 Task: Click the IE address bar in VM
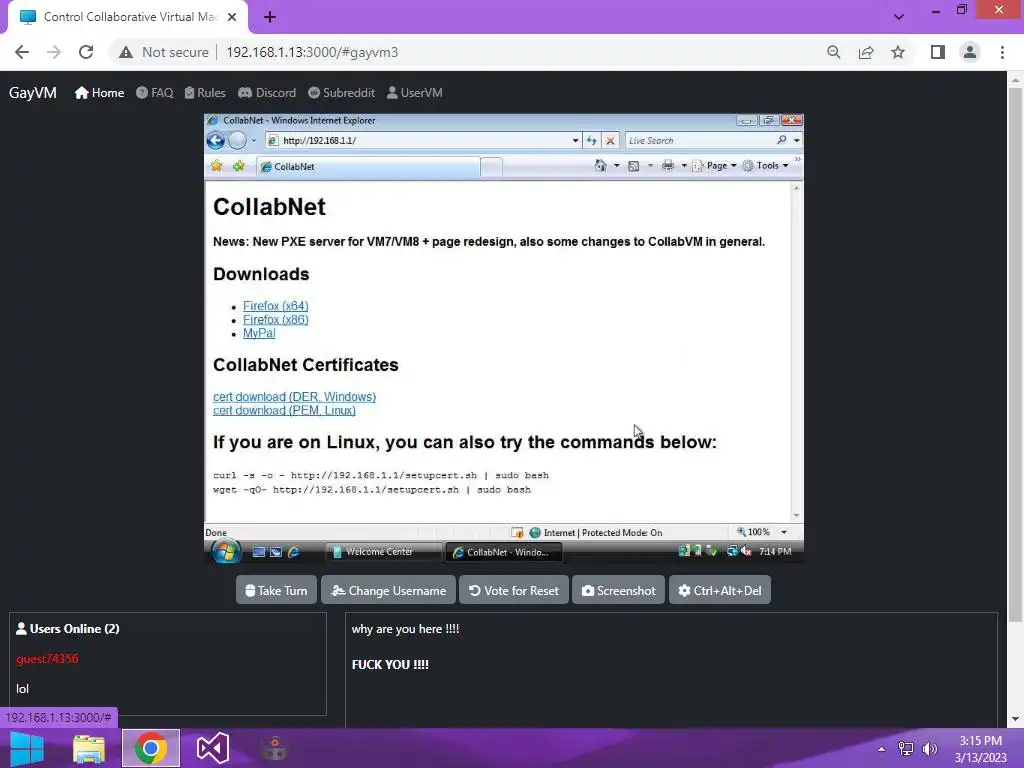click(x=418, y=140)
